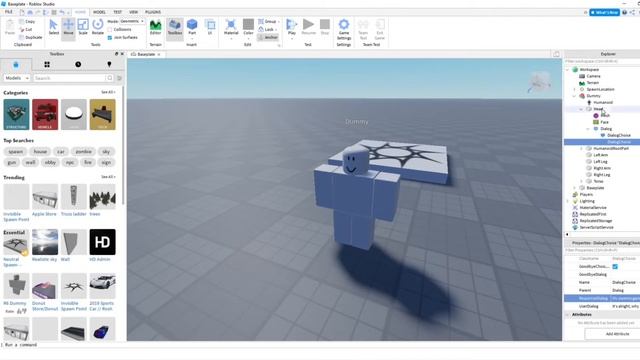
Task: Switch to the TEST ribbon tab
Action: tap(117, 12)
